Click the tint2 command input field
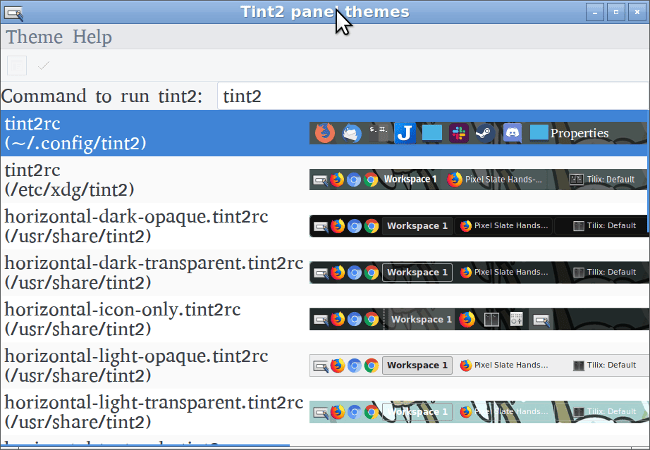 (x=433, y=96)
